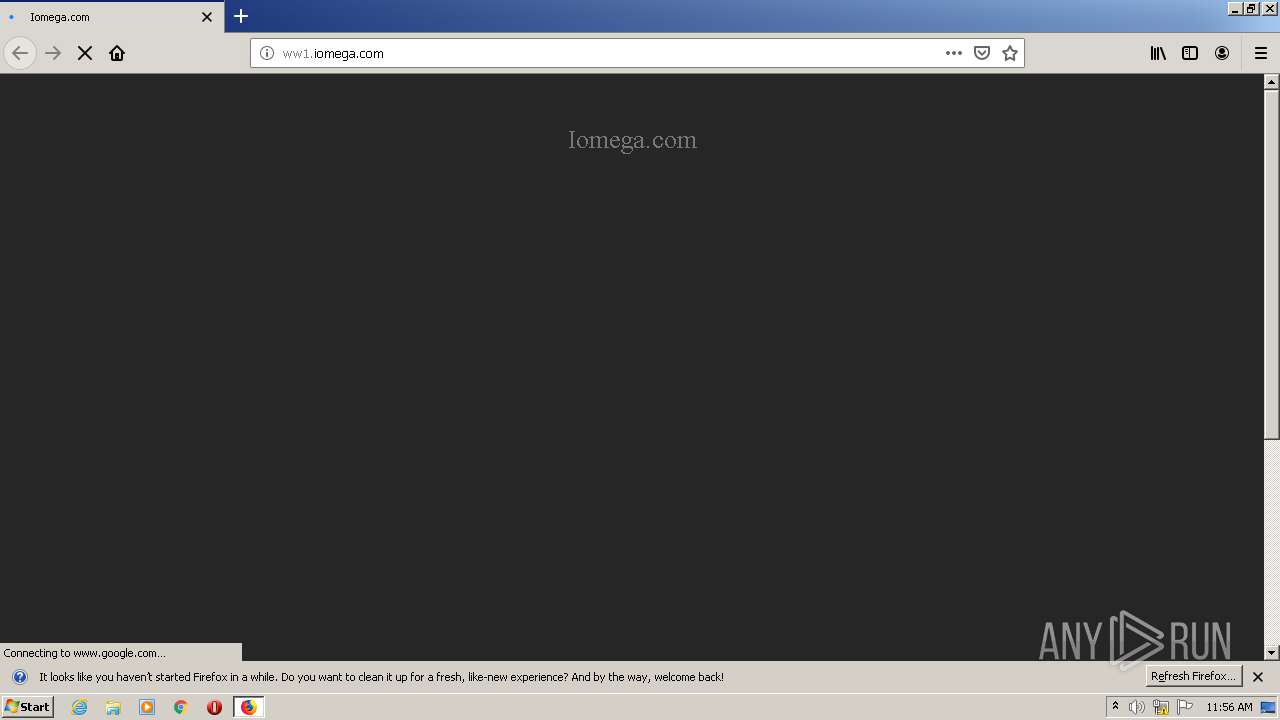Go forward to the next page
The image size is (1280, 720).
53,53
